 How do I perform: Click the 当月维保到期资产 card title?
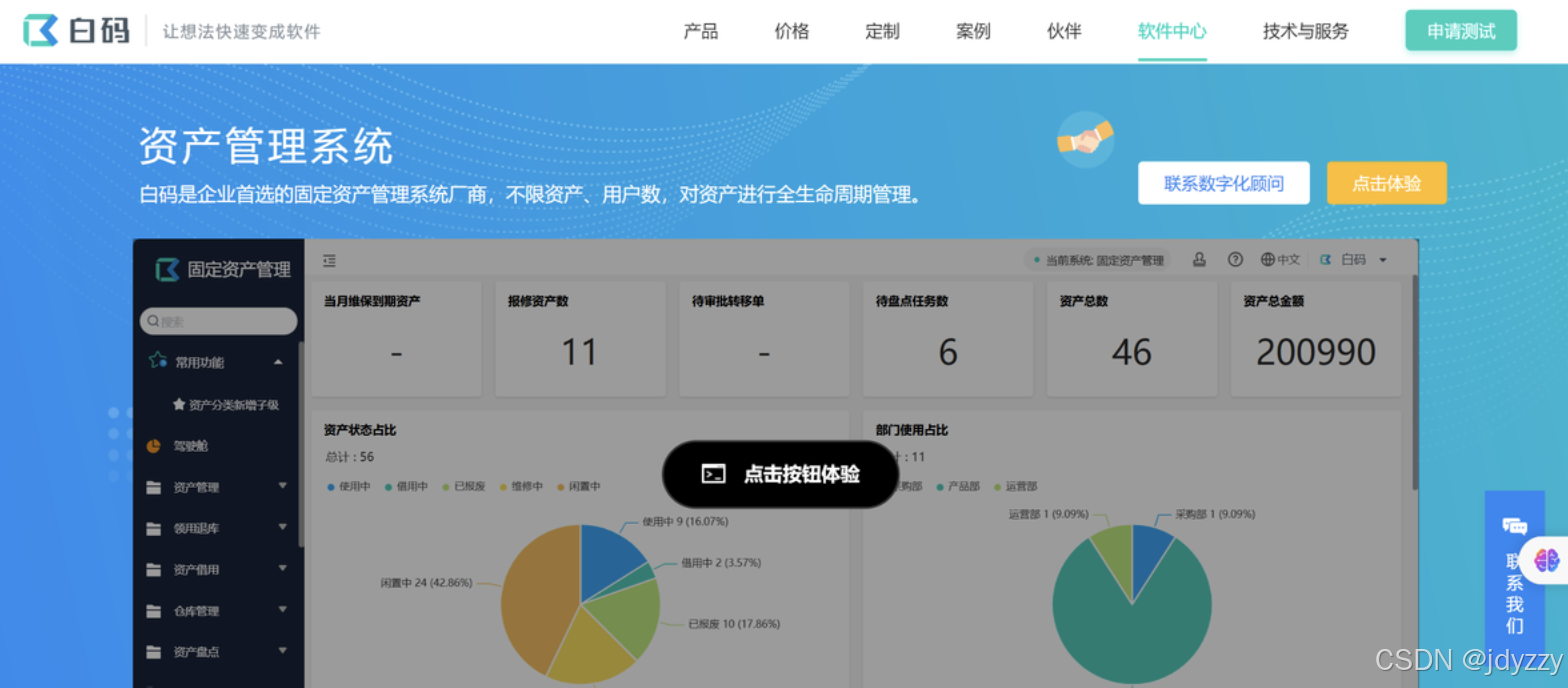tap(372, 301)
